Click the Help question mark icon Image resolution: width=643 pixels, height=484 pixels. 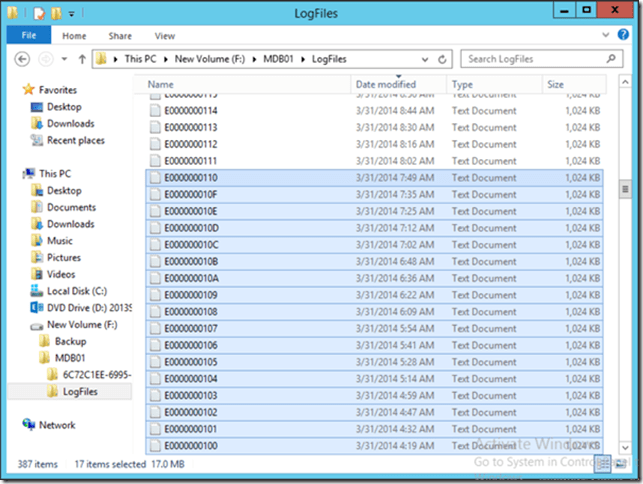(625, 36)
